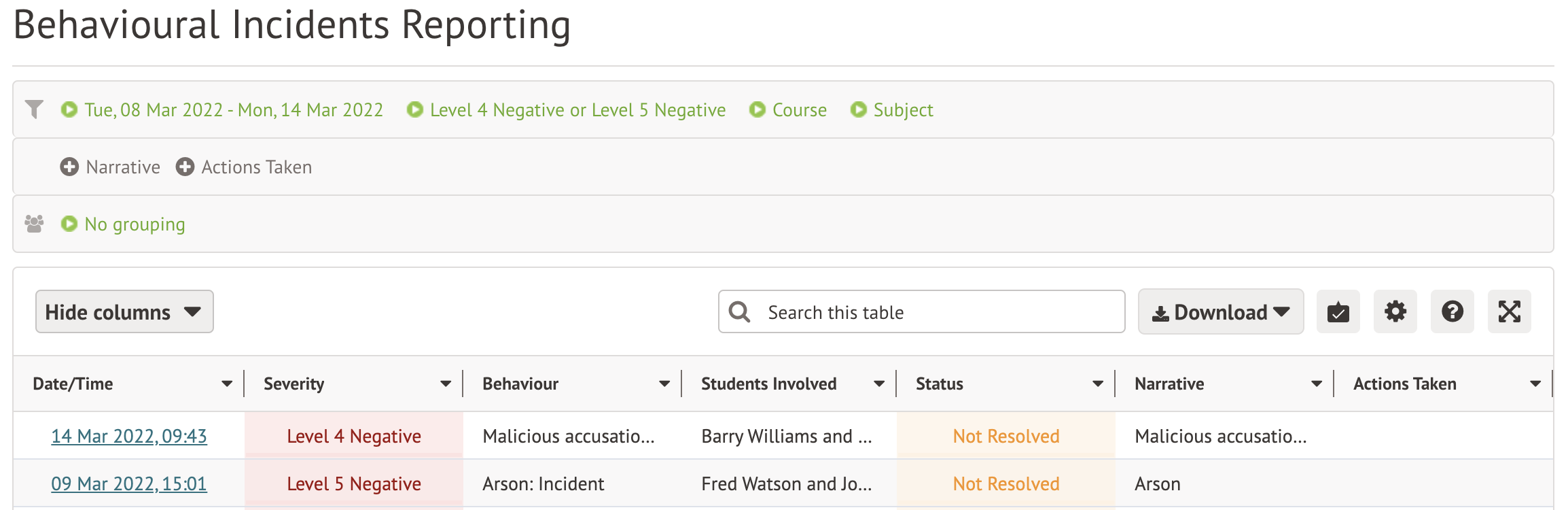Add the Narrative plus toggle
Viewport: 1568px width, 510px height.
(69, 167)
